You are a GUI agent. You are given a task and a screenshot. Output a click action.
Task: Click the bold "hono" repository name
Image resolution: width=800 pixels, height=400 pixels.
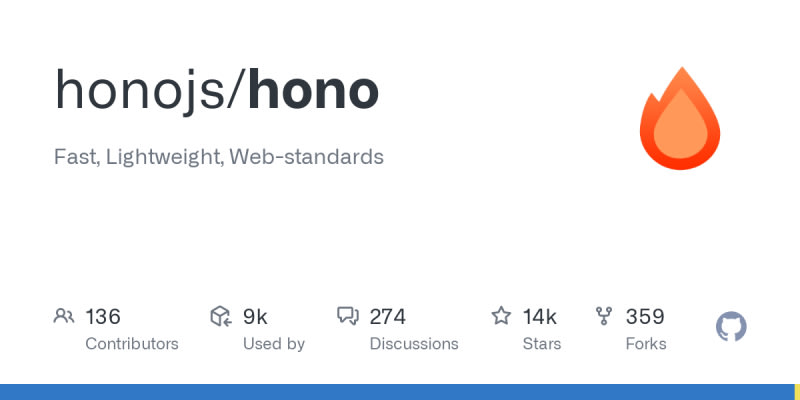[313, 92]
